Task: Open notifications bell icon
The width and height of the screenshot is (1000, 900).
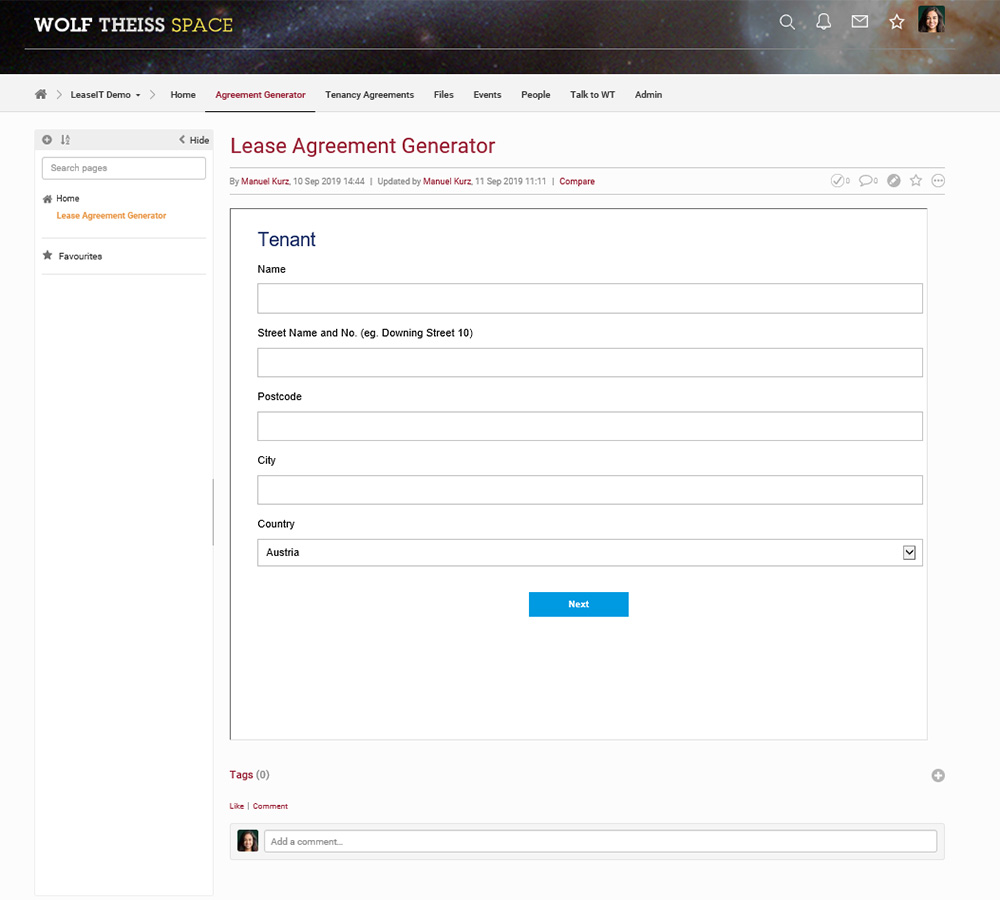Action: coord(823,22)
